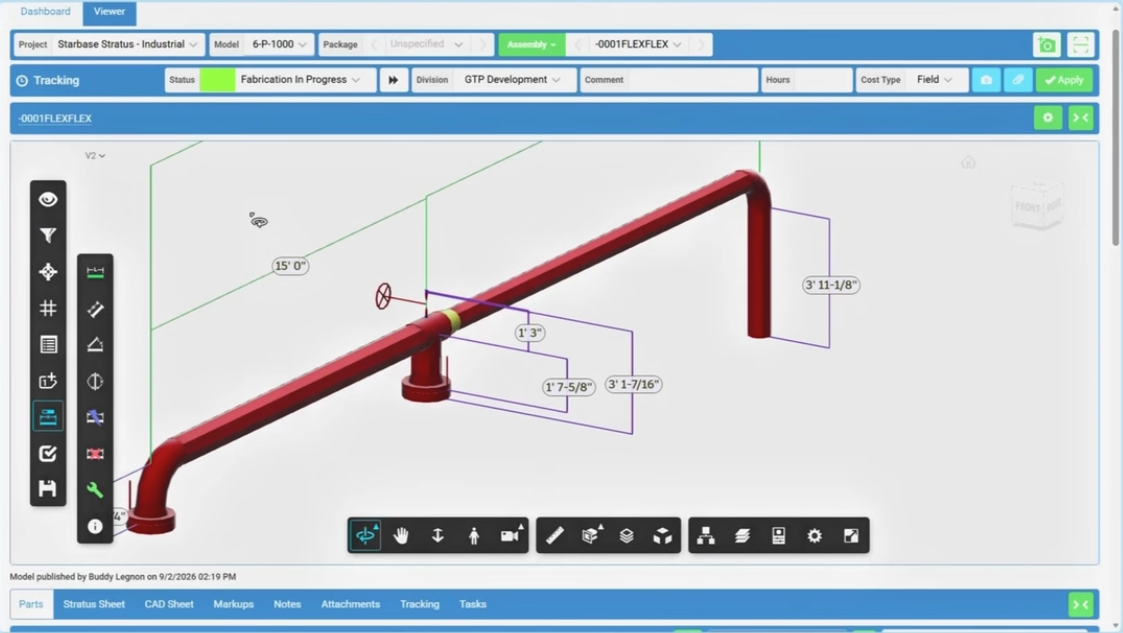Click the section analysis box icon
1123x633 pixels.
point(592,536)
